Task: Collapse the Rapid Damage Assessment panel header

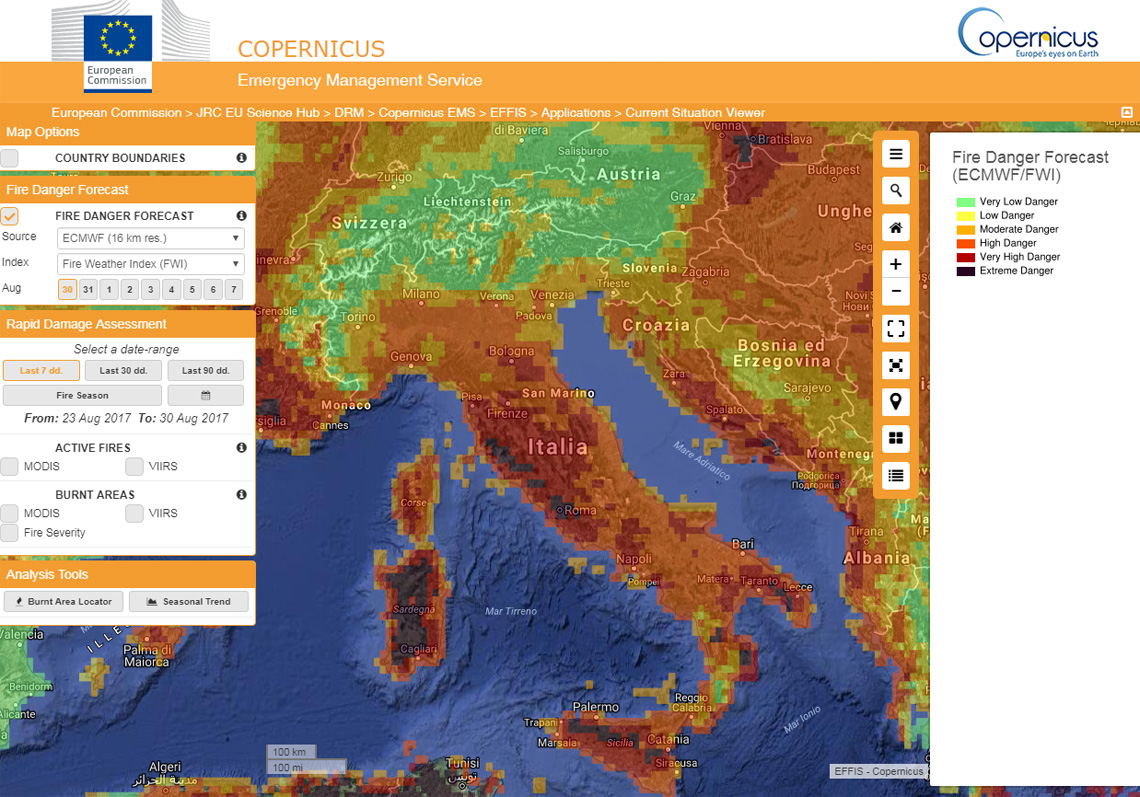Action: coord(127,324)
